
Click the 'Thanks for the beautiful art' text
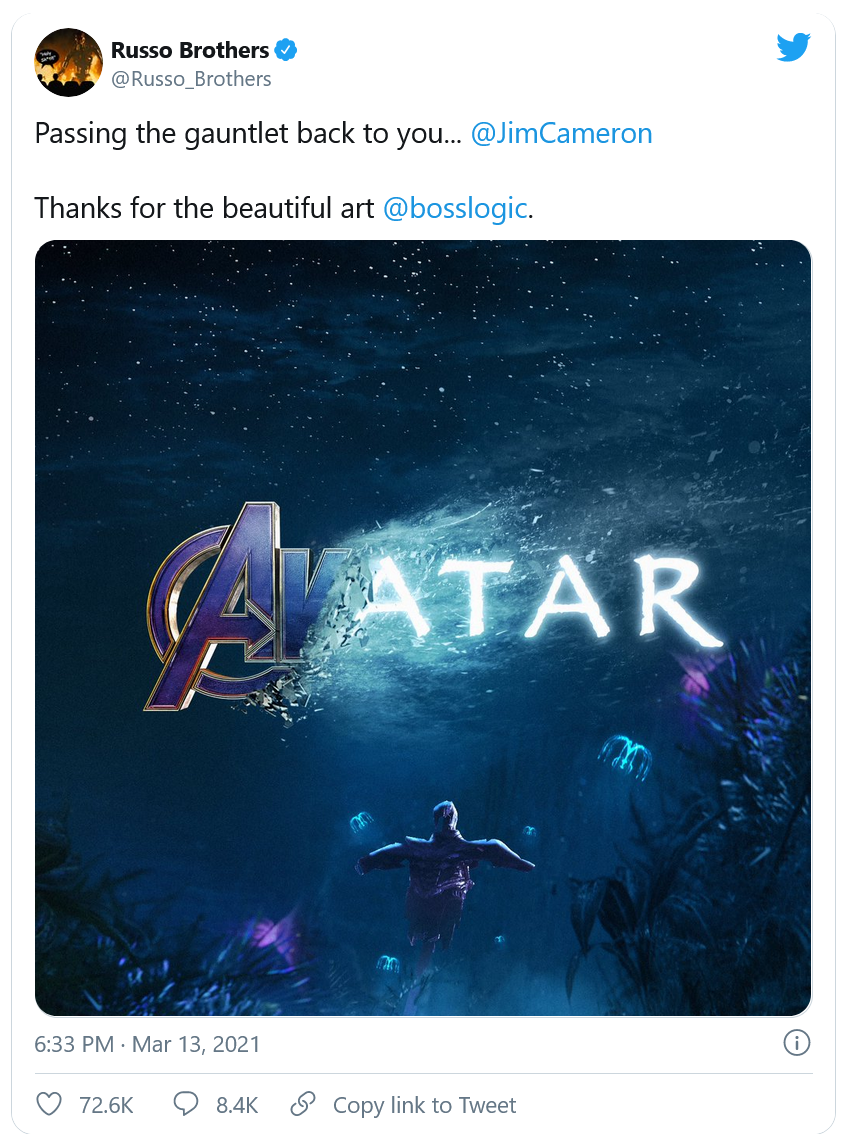205,208
